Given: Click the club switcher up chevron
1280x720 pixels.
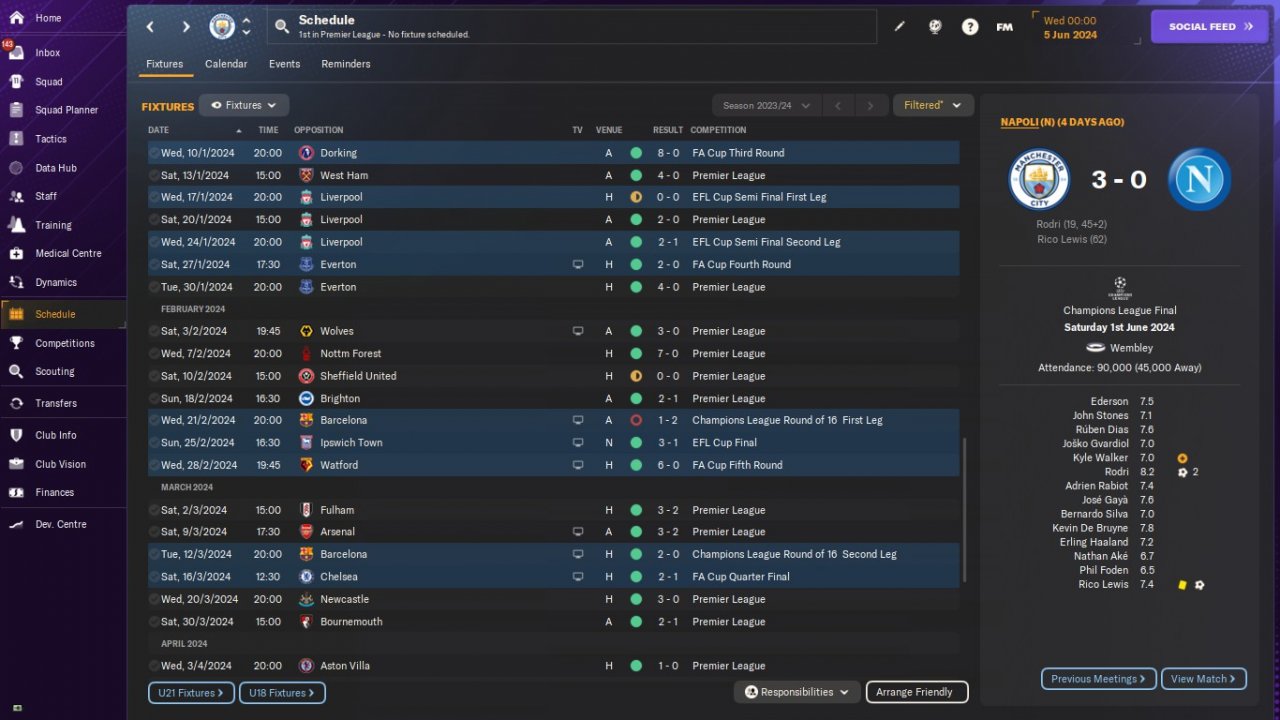Looking at the screenshot, I should [x=246, y=20].
